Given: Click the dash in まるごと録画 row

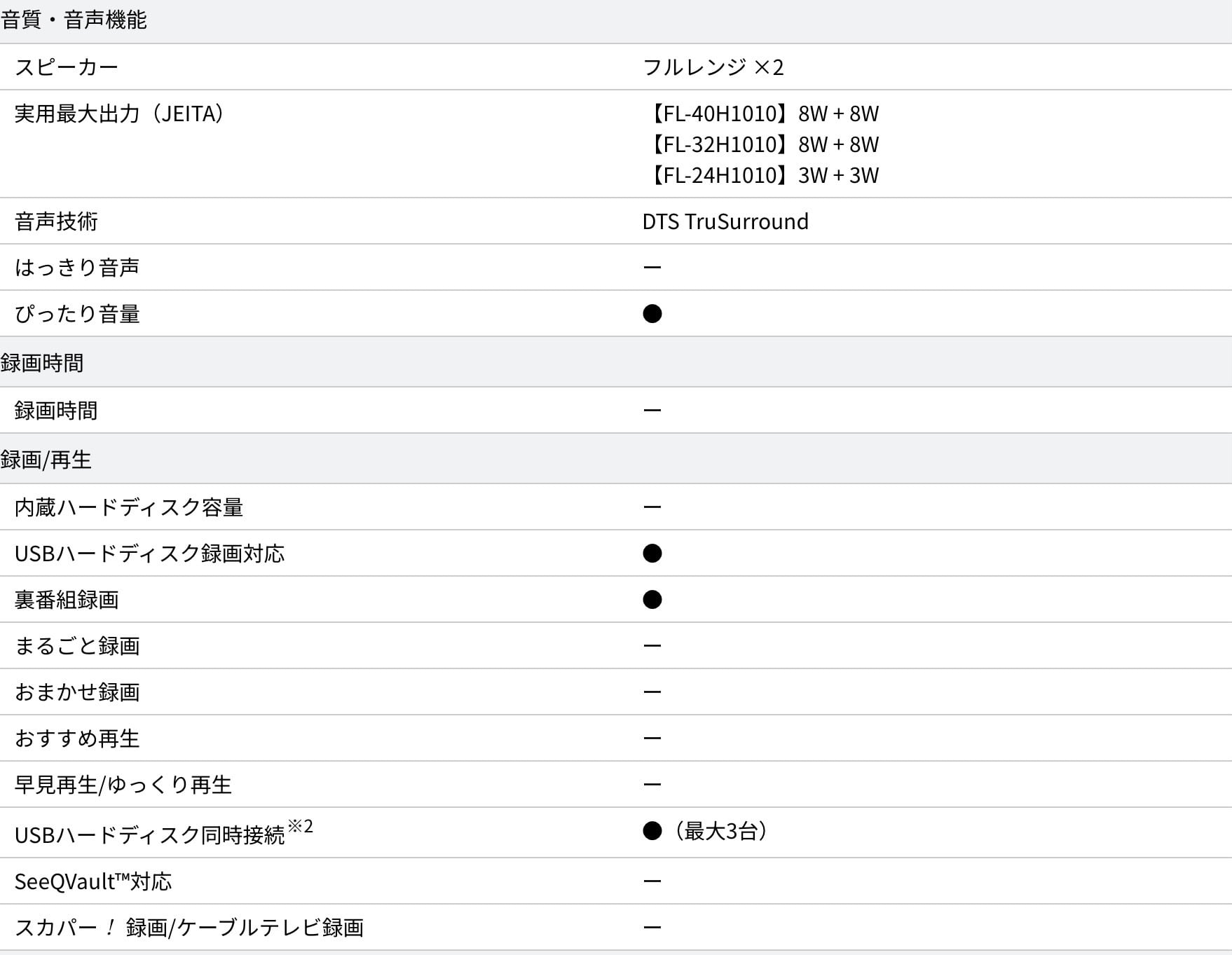Looking at the screenshot, I should [x=652, y=645].
